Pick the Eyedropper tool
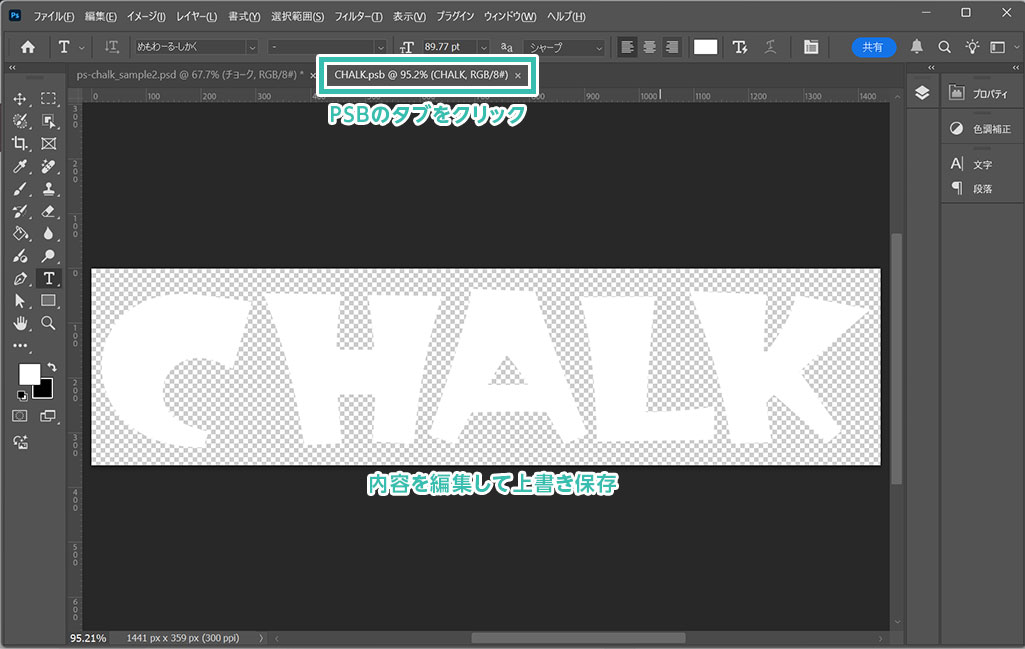 20,166
